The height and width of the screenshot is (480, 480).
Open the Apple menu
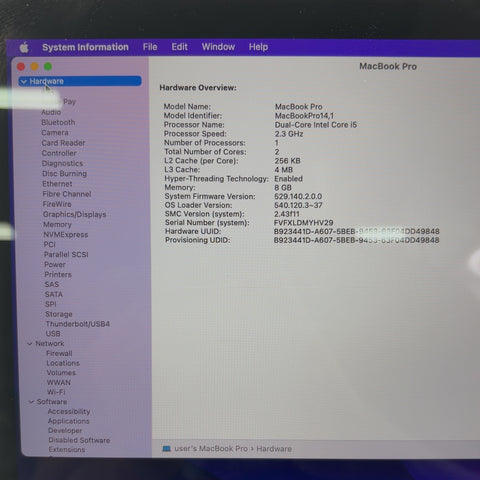[24, 47]
